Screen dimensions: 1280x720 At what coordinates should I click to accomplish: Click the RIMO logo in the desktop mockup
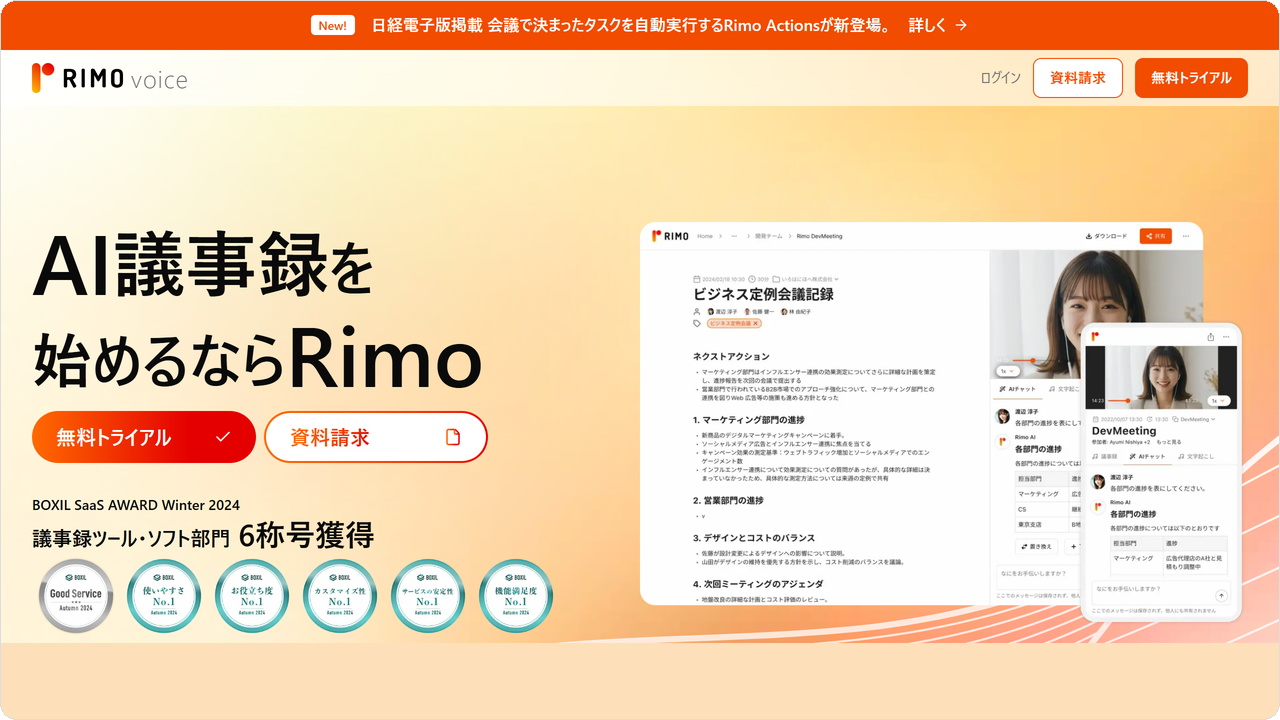click(x=670, y=236)
